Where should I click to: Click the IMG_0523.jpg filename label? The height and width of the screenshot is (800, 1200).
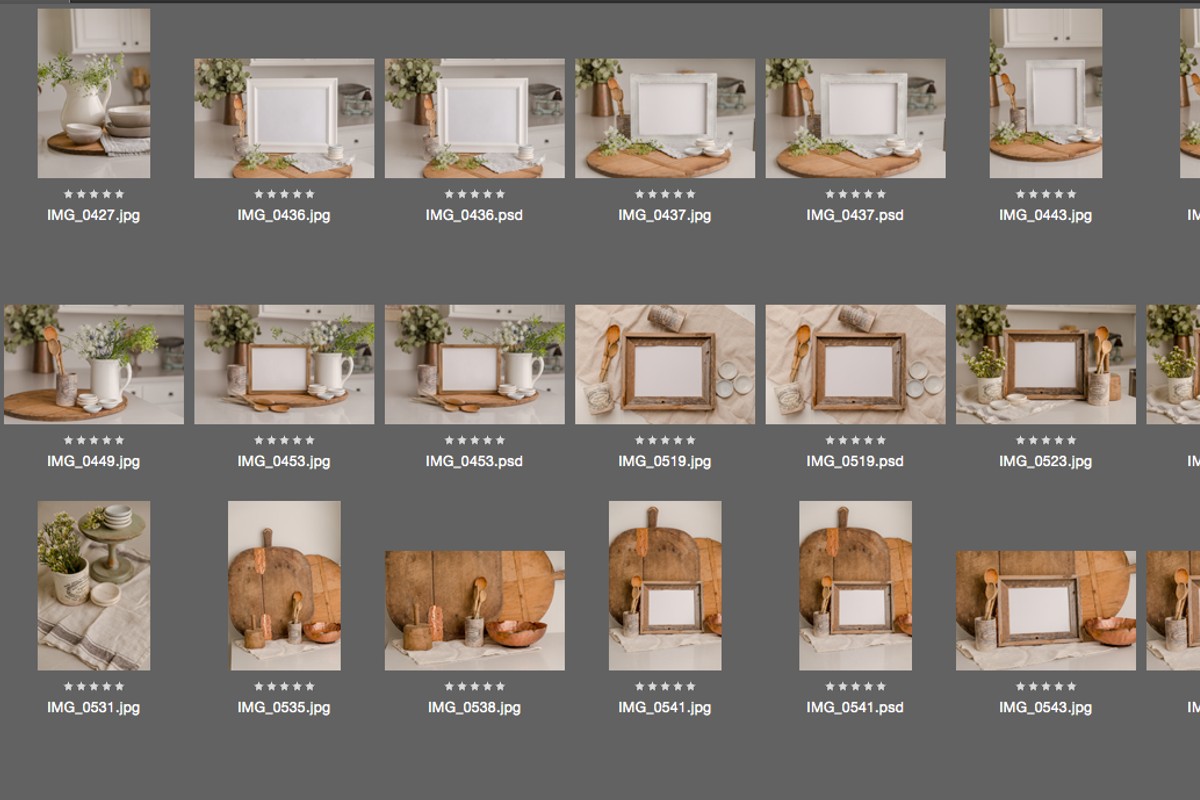(1046, 461)
